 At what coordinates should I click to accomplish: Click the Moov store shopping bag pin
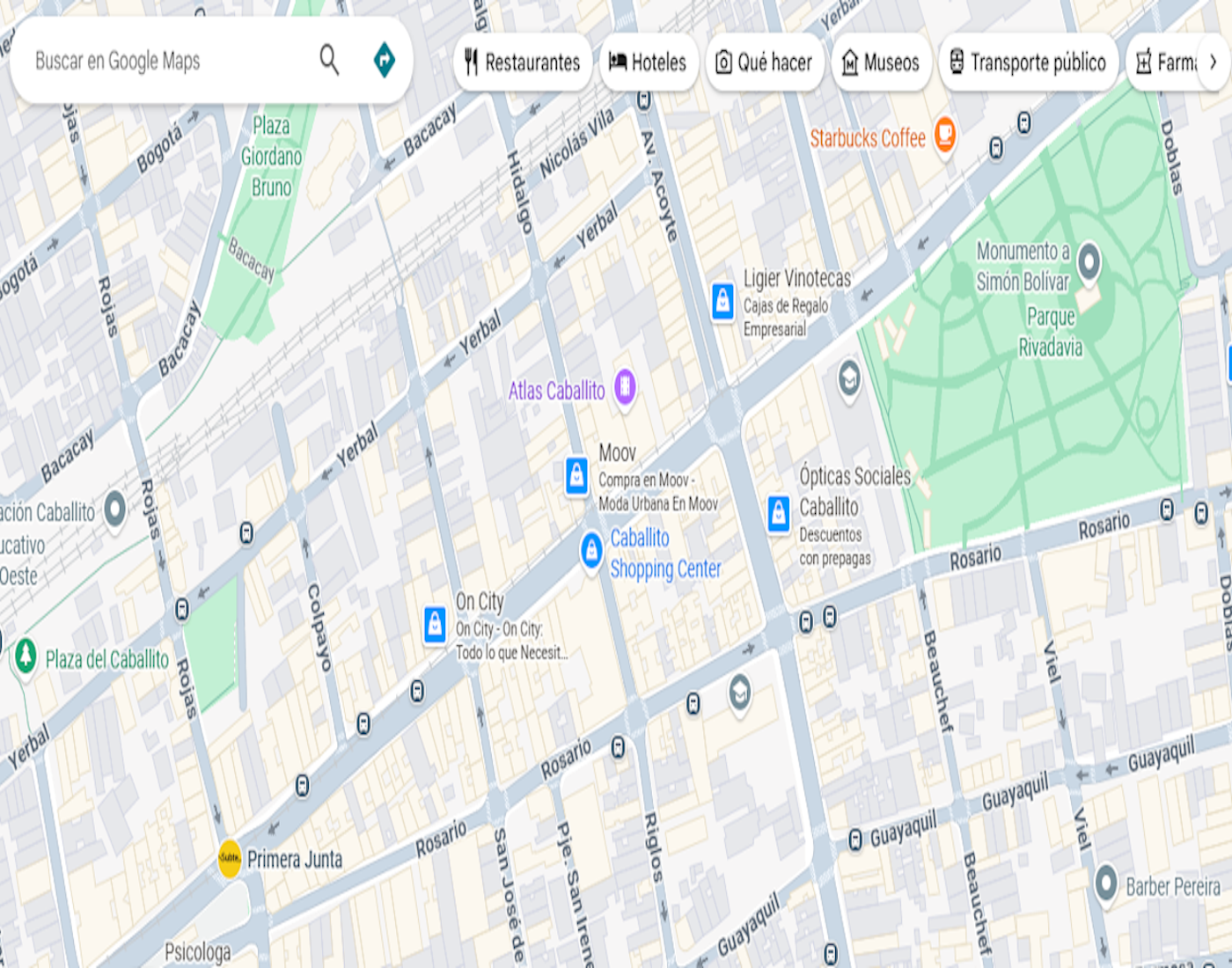pyautogui.click(x=576, y=475)
